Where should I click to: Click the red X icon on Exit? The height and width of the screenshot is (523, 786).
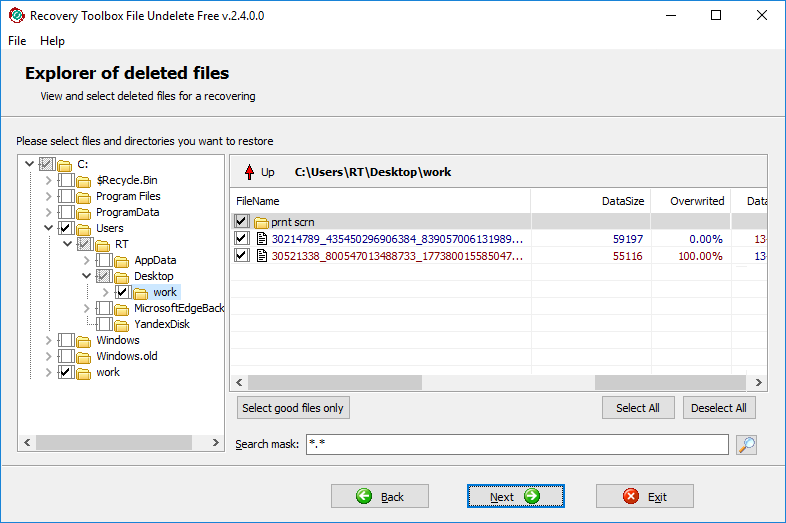pos(631,496)
